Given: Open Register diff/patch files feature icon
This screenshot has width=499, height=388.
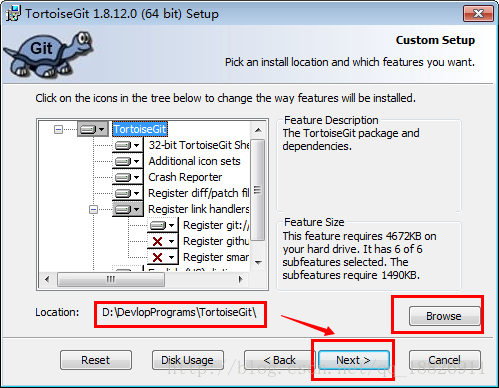Looking at the screenshot, I should point(127,193).
